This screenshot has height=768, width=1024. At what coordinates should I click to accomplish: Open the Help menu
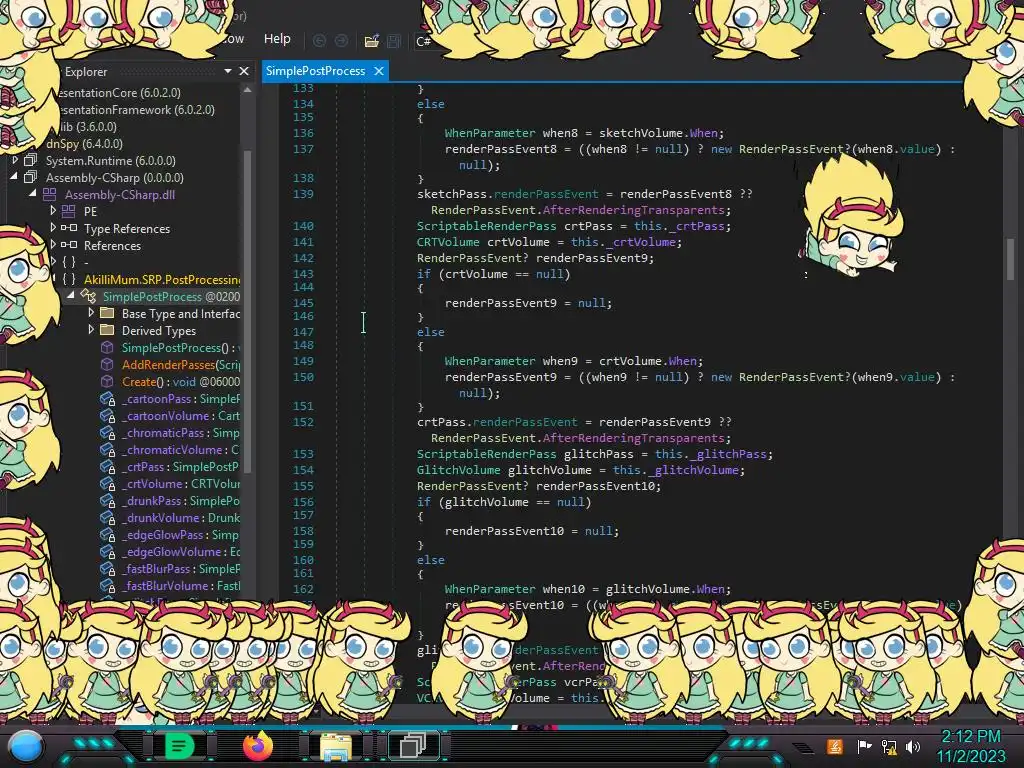point(277,39)
